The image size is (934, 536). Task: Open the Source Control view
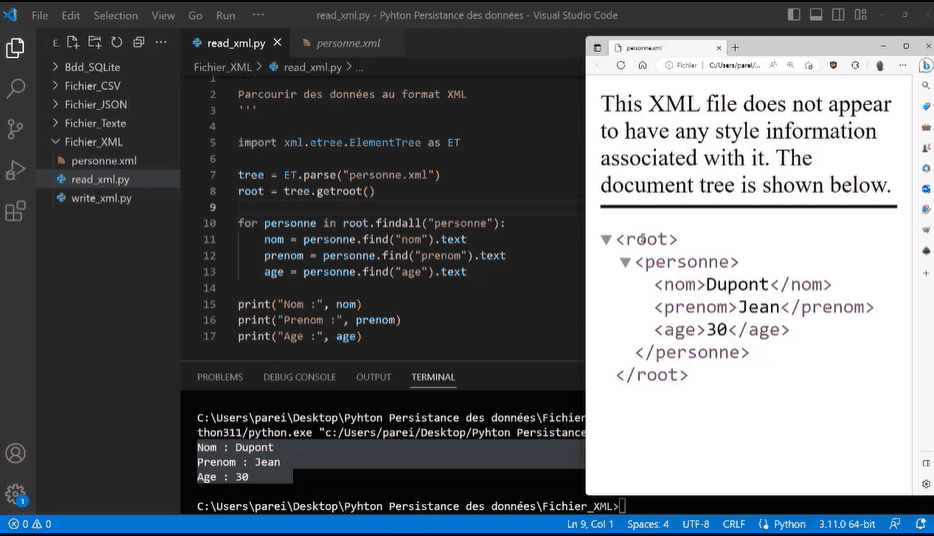15,129
